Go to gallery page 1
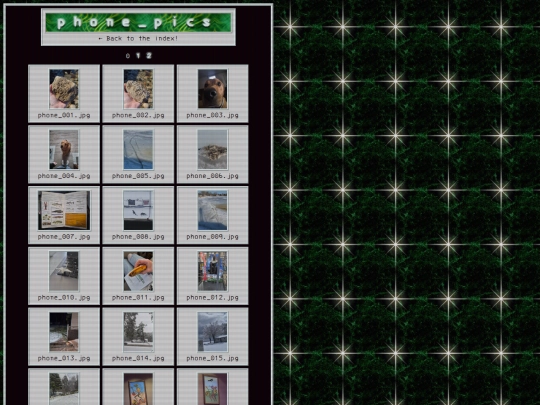 pos(138,55)
